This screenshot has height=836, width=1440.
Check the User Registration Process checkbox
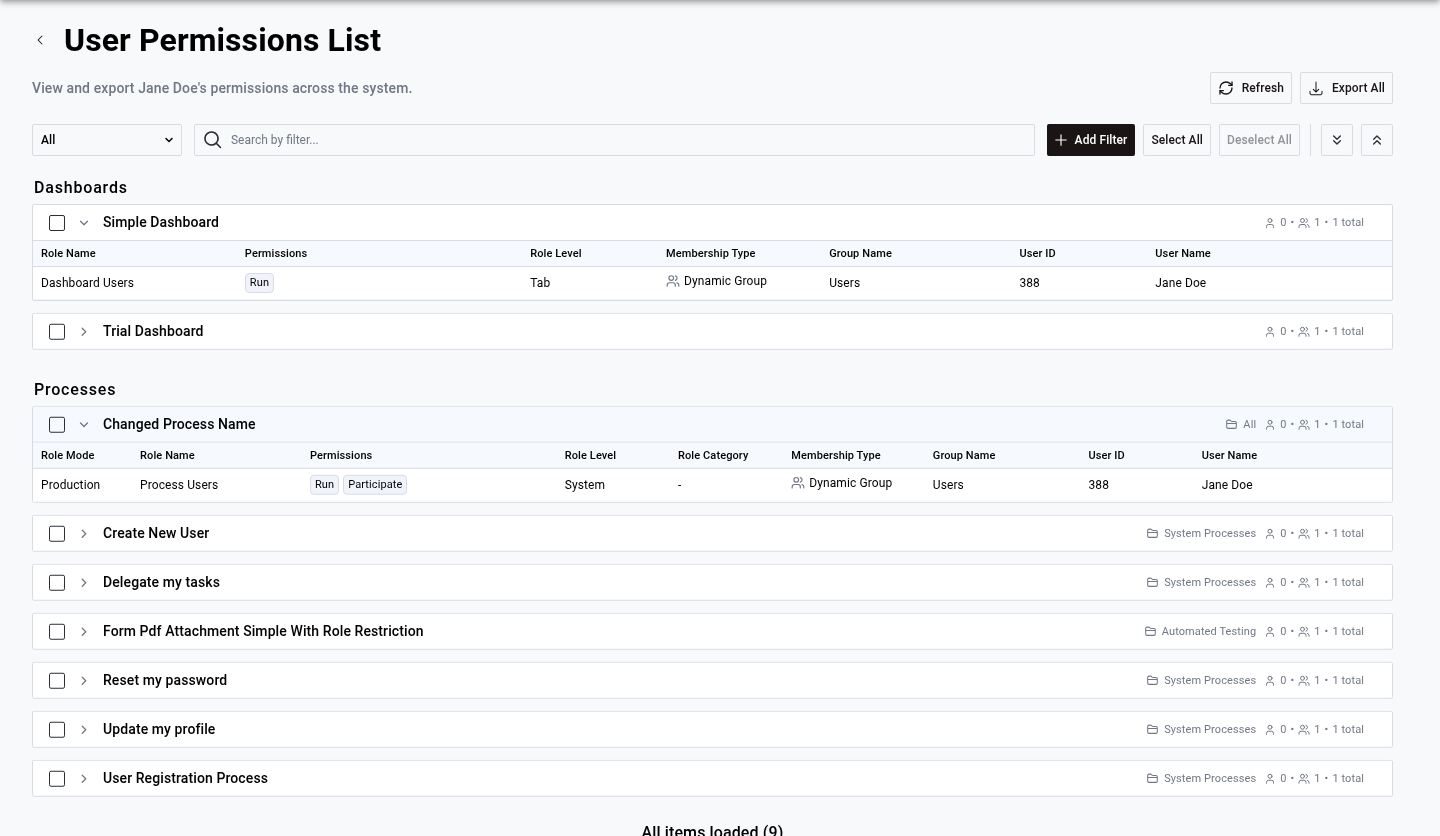click(x=57, y=778)
